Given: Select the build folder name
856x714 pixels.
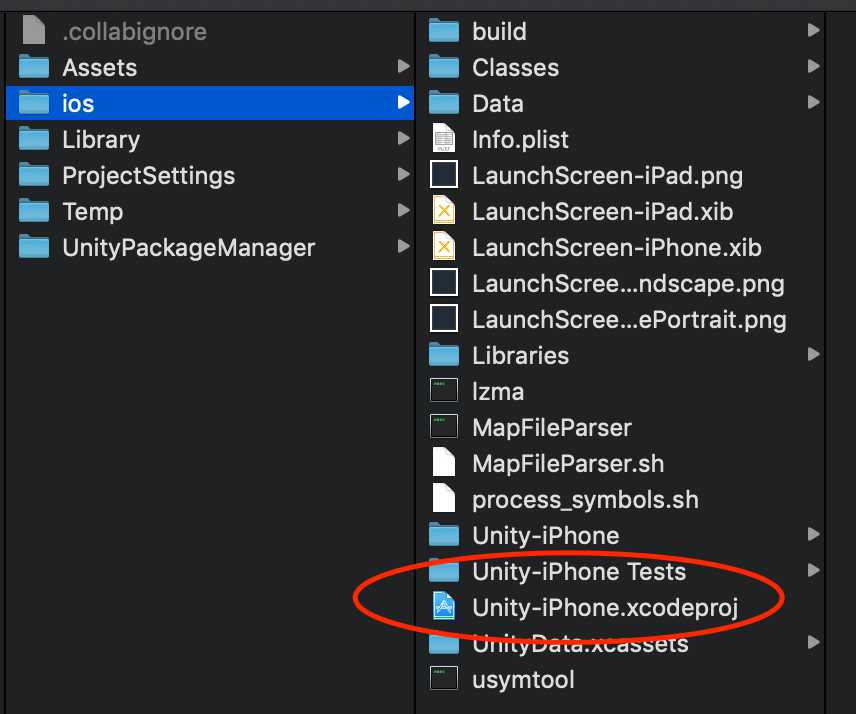Looking at the screenshot, I should click(500, 32).
